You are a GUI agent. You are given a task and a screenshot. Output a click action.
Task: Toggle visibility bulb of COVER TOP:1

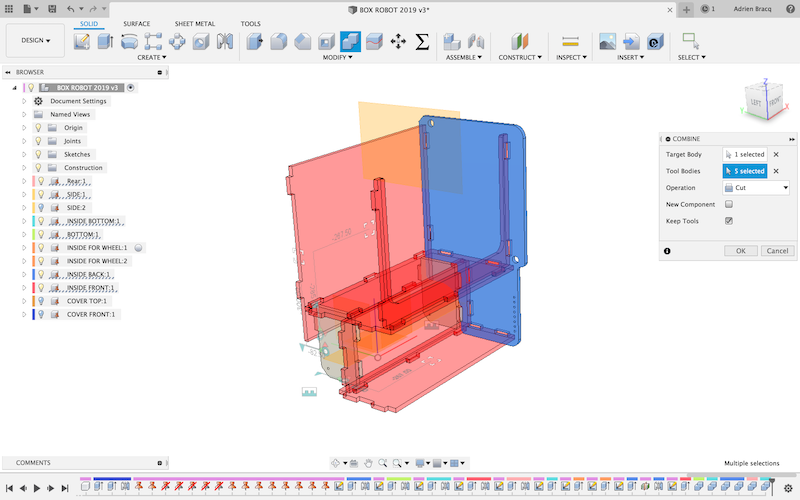coord(41,301)
